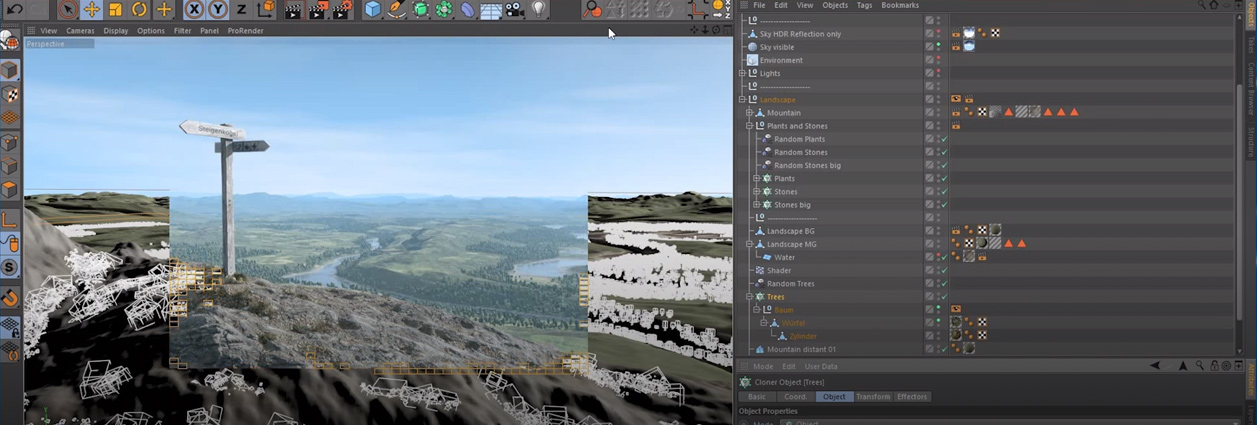Click the Undo arrow icon
The width and height of the screenshot is (1257, 425).
click(x=15, y=9)
